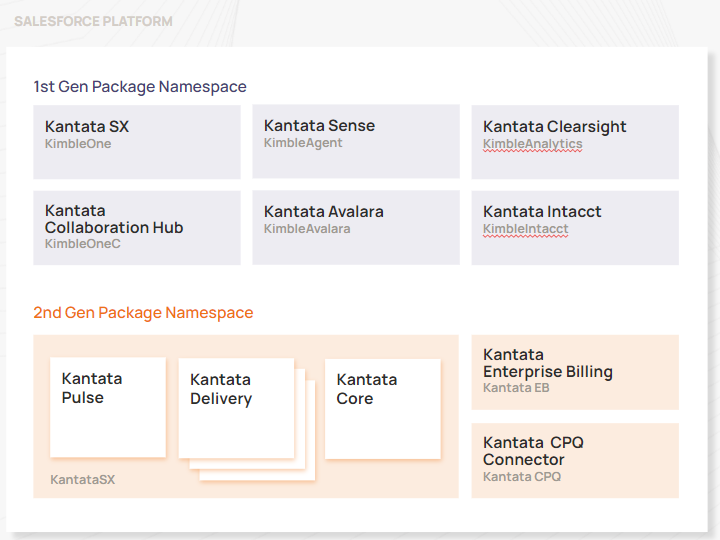Image resolution: width=720 pixels, height=540 pixels.
Task: Click the Kantata CPQ namespace label
Action: click(x=522, y=477)
